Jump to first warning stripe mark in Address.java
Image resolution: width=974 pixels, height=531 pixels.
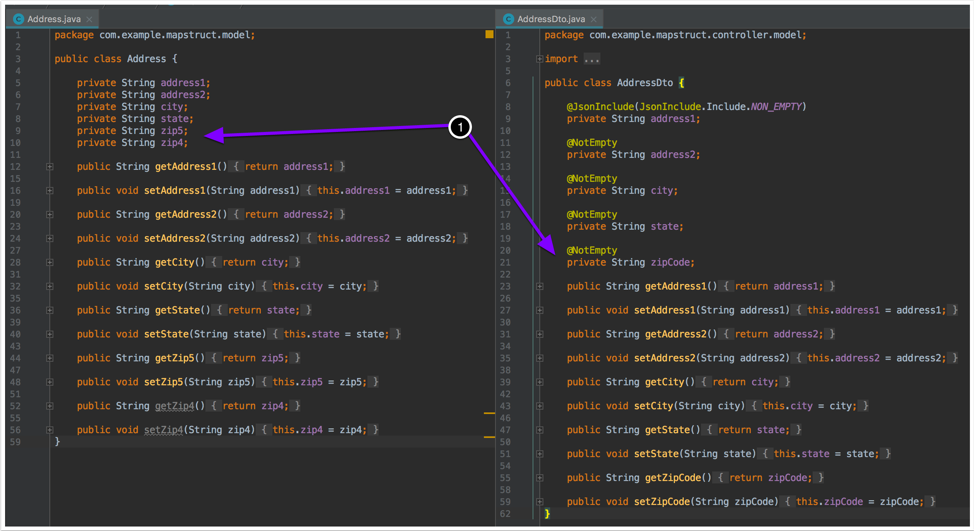click(x=489, y=413)
